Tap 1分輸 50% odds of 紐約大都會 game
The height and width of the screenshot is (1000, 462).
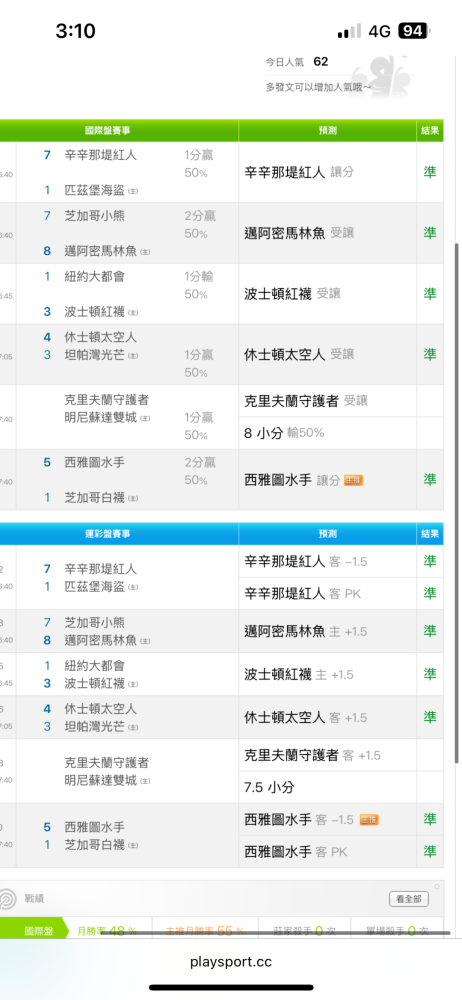pos(199,285)
